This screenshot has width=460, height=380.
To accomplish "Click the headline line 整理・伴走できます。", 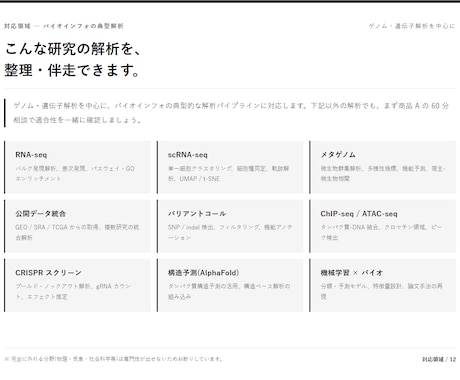I will pyautogui.click(x=72, y=70).
